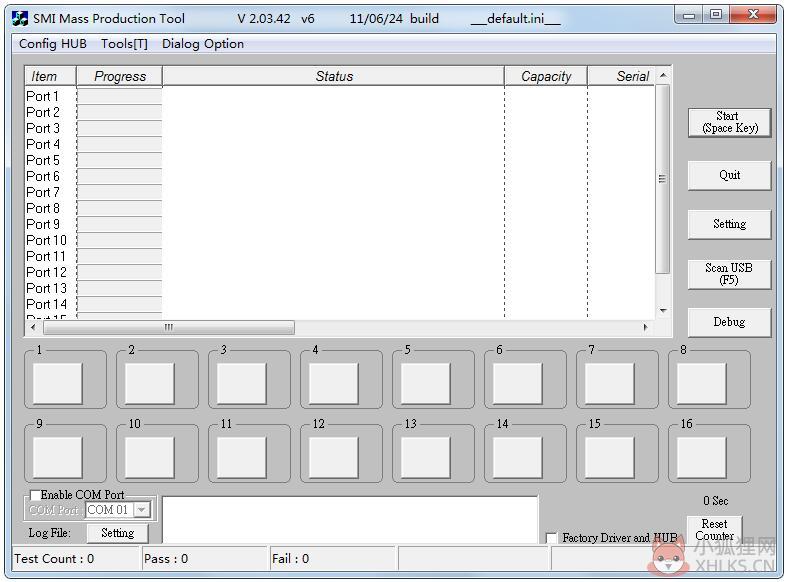Viewport: 786px width, 582px height.
Task: Enable the COM Port checkbox
Action: pos(36,495)
